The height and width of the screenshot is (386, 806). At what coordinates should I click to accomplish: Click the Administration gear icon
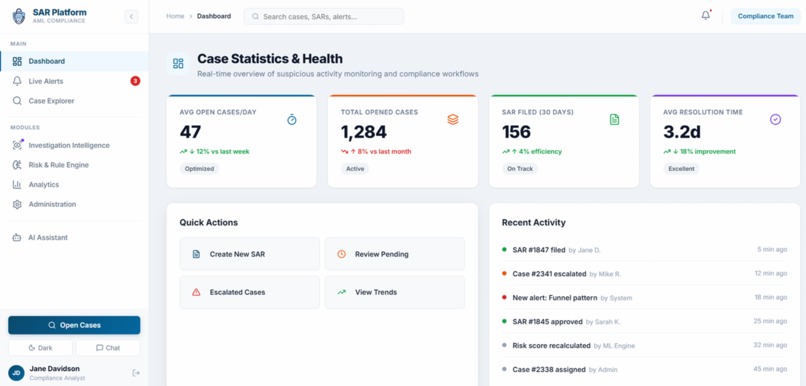[x=17, y=204]
